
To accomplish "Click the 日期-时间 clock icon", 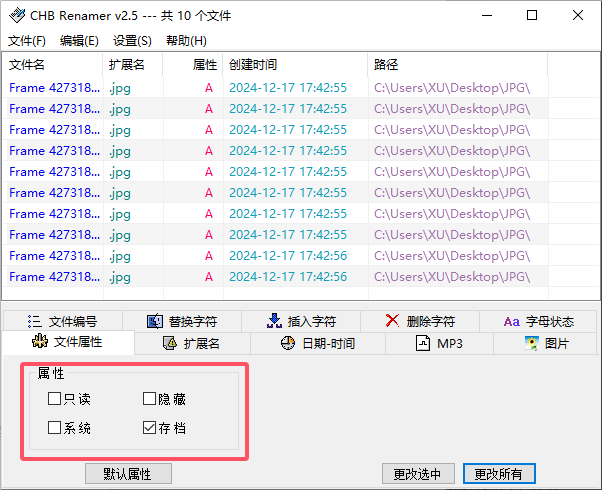I will coord(288,343).
